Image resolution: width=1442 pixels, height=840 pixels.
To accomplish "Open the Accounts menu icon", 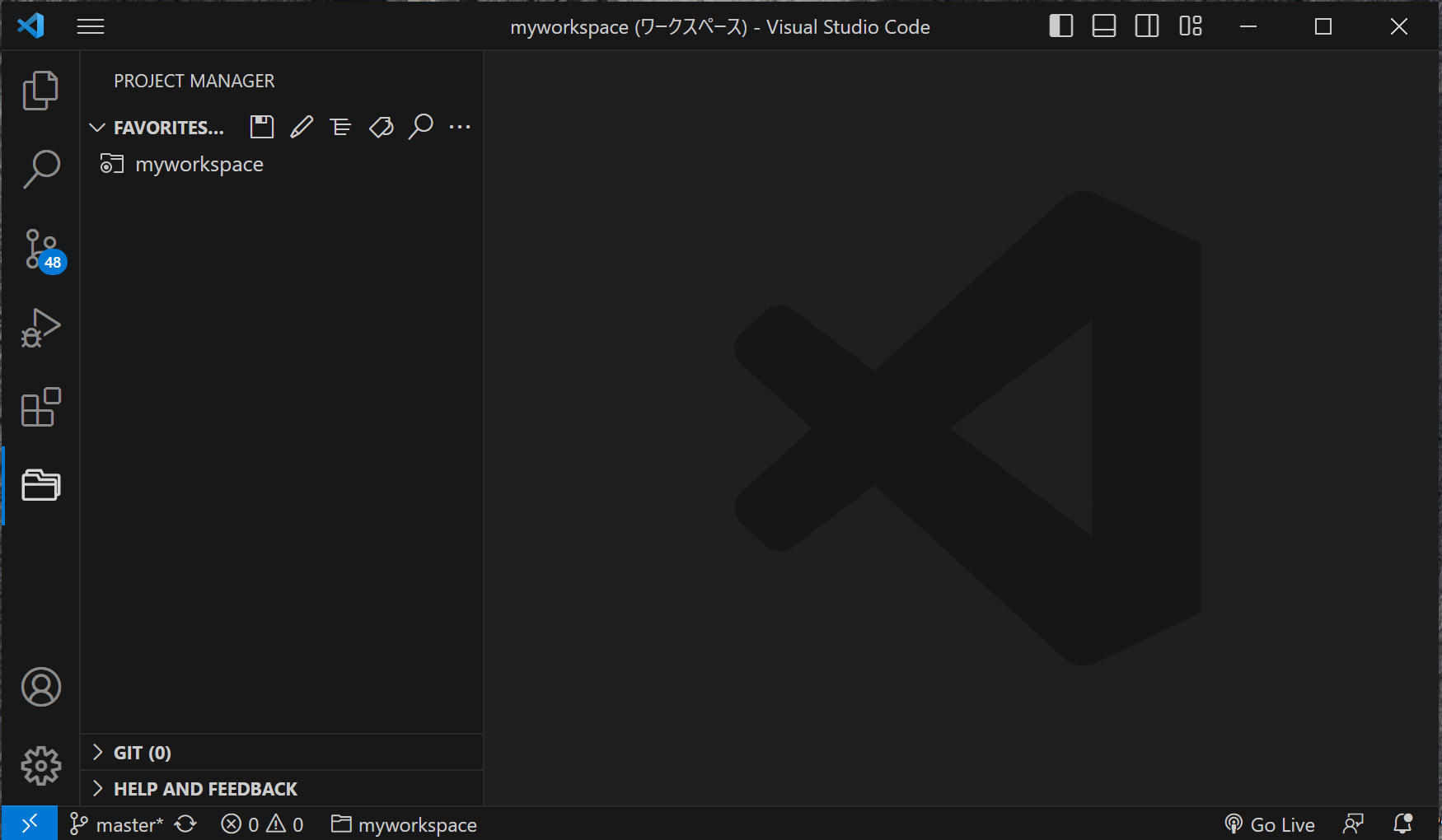I will click(x=40, y=687).
